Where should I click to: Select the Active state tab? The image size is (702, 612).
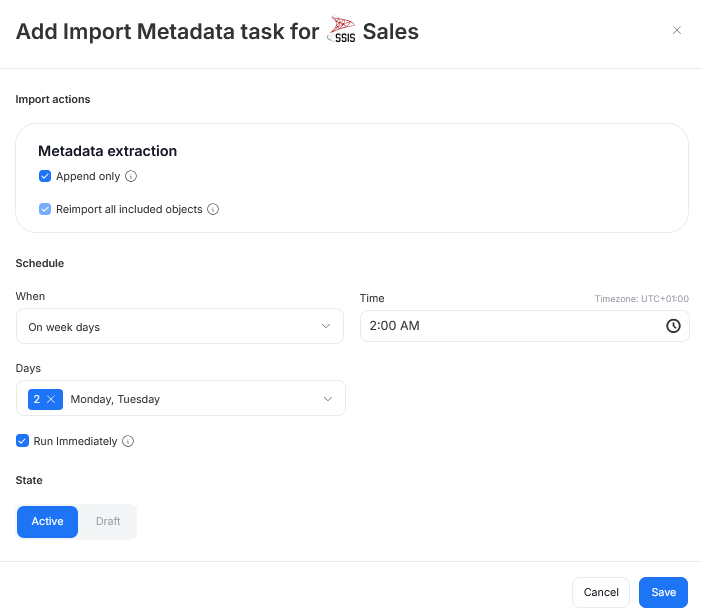click(x=47, y=522)
